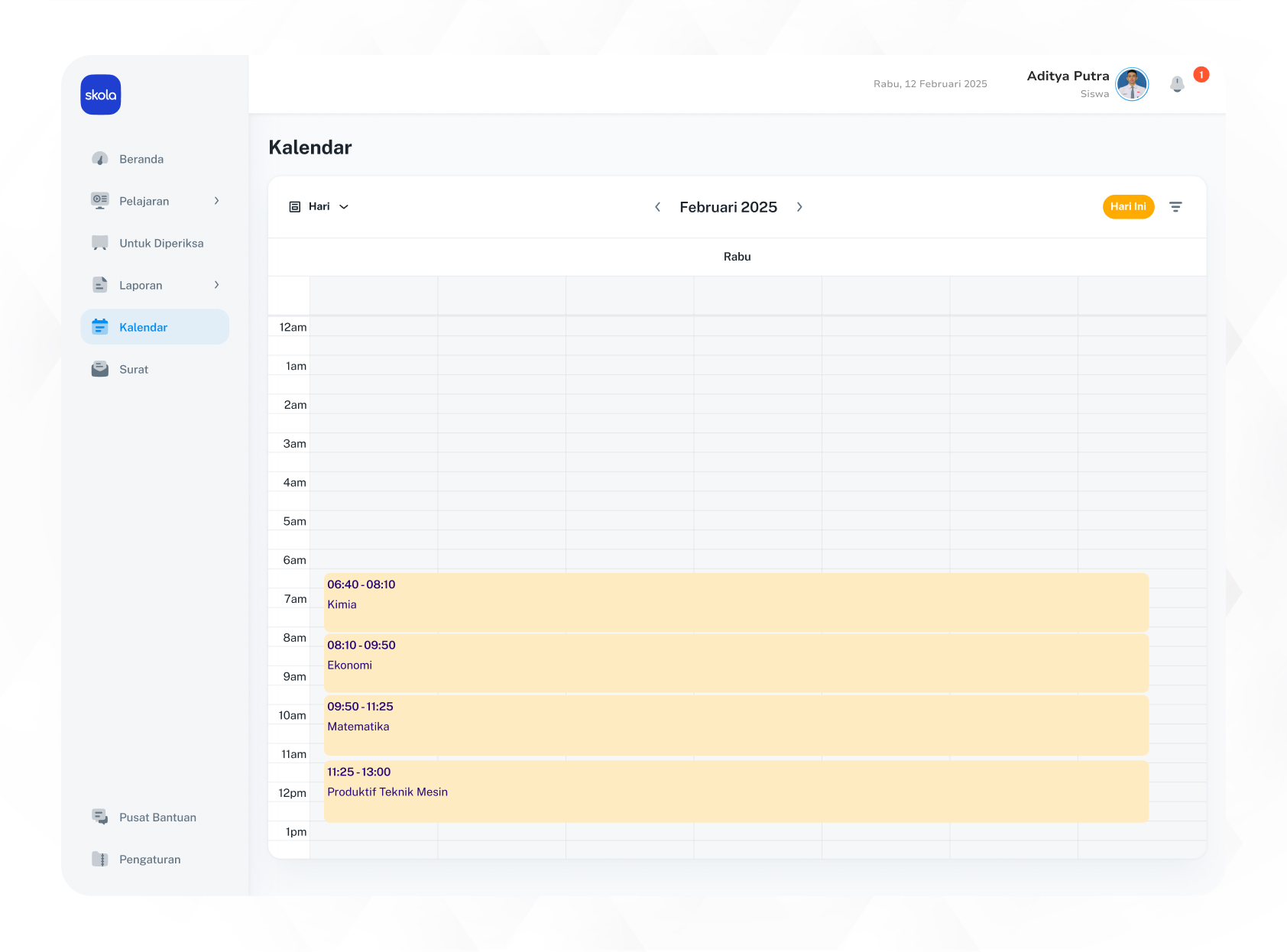Select the Produktif Teknik Mesin event
Screen dimensions: 1287x952
[x=735, y=791]
